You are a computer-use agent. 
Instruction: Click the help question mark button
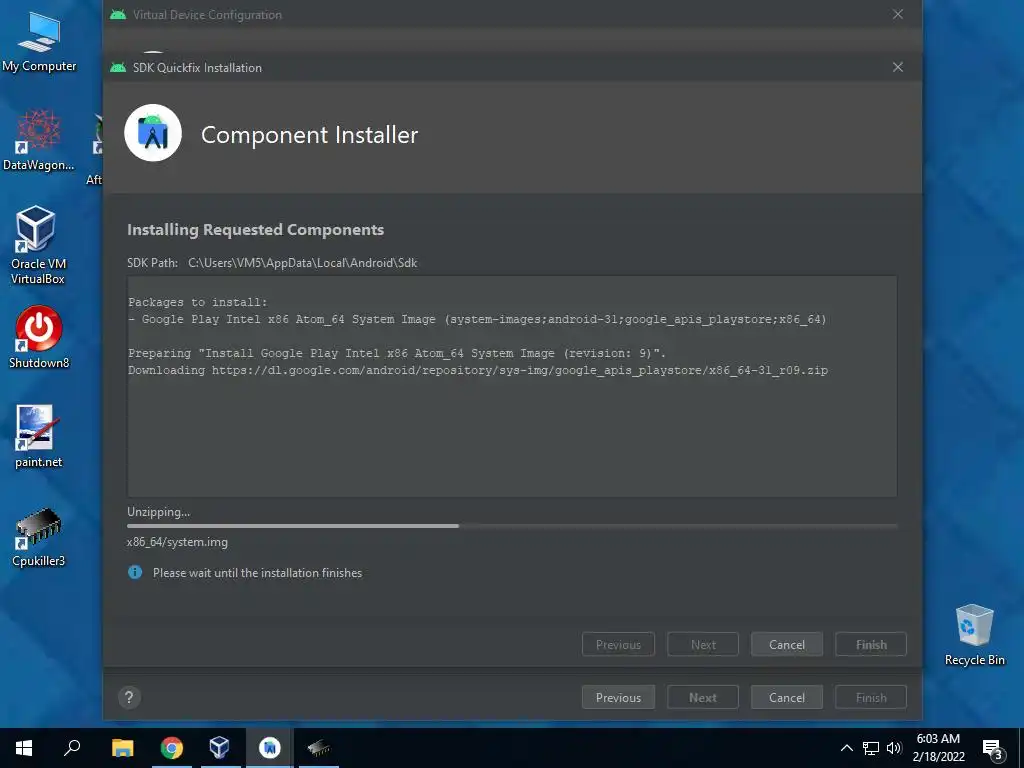click(129, 697)
